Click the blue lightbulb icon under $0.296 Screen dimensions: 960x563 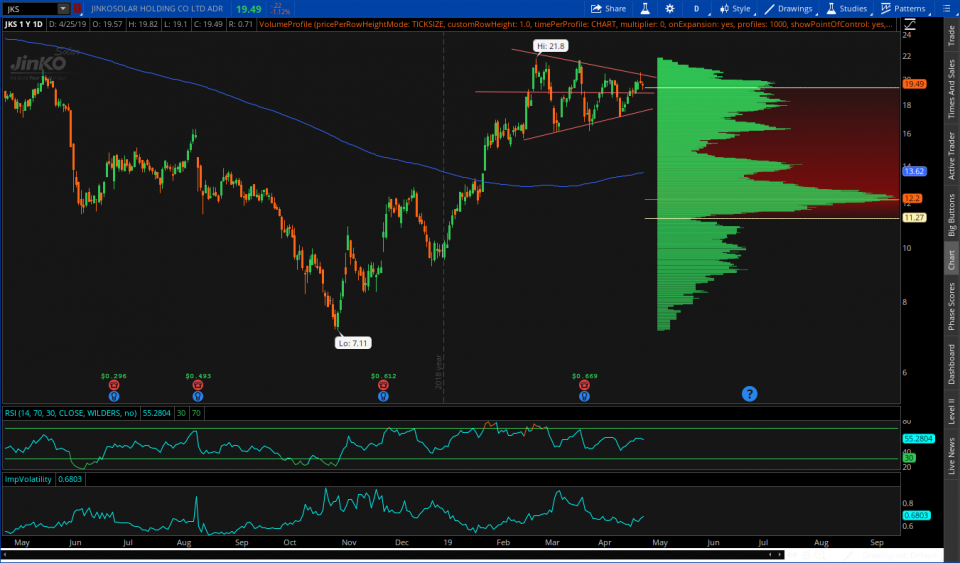click(x=114, y=396)
